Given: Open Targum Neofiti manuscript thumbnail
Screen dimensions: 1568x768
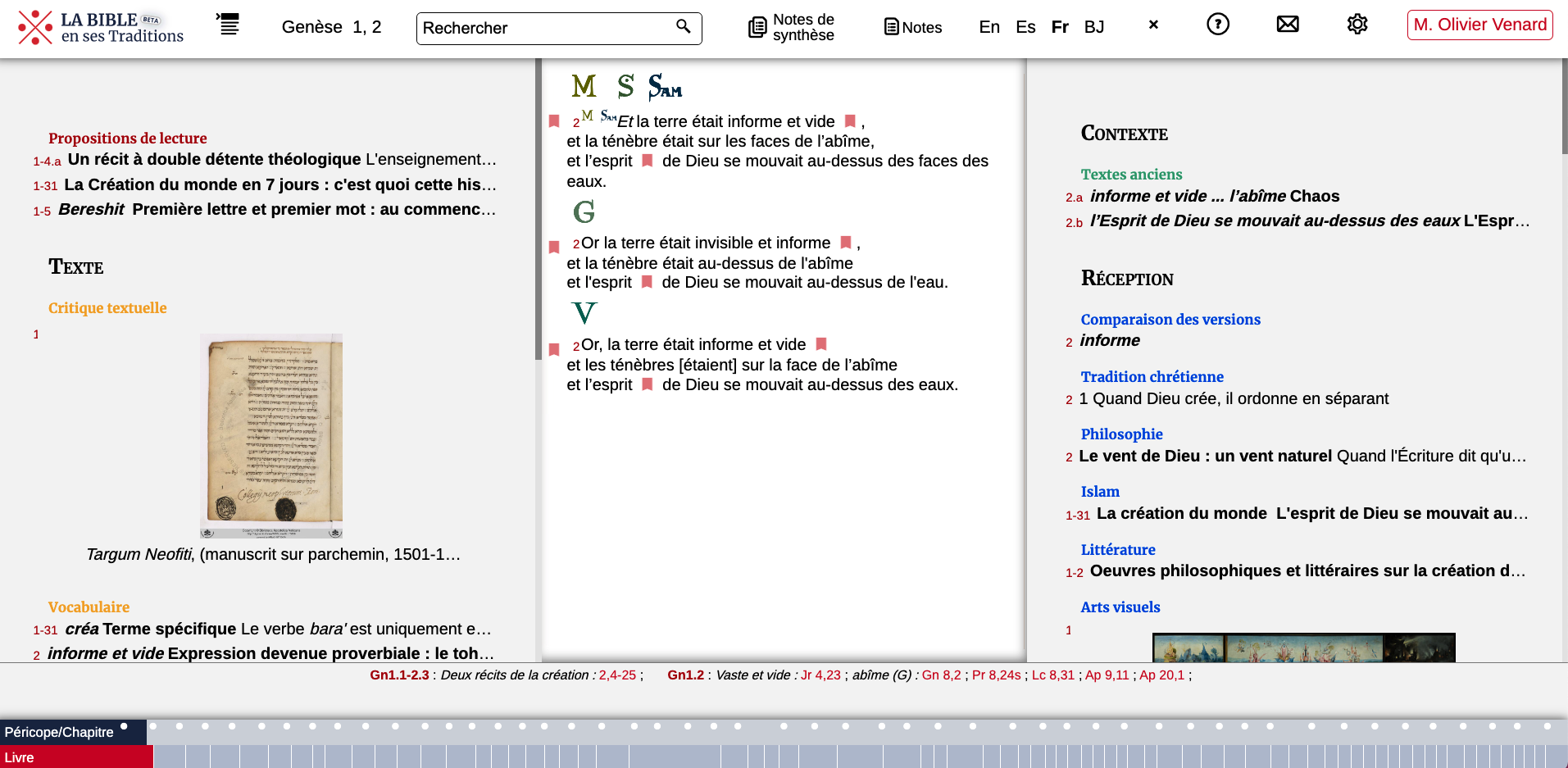Looking at the screenshot, I should [x=271, y=435].
